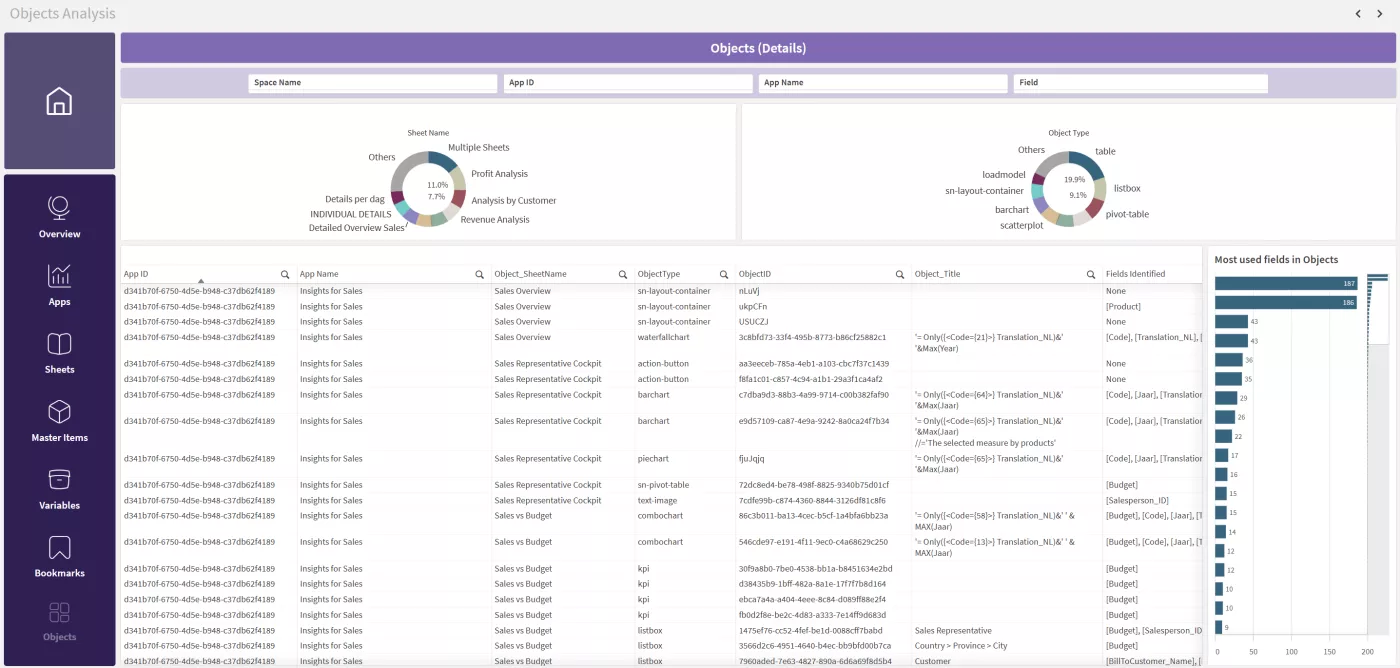
Task: Click the search icon in the App ID column
Action: (283, 273)
